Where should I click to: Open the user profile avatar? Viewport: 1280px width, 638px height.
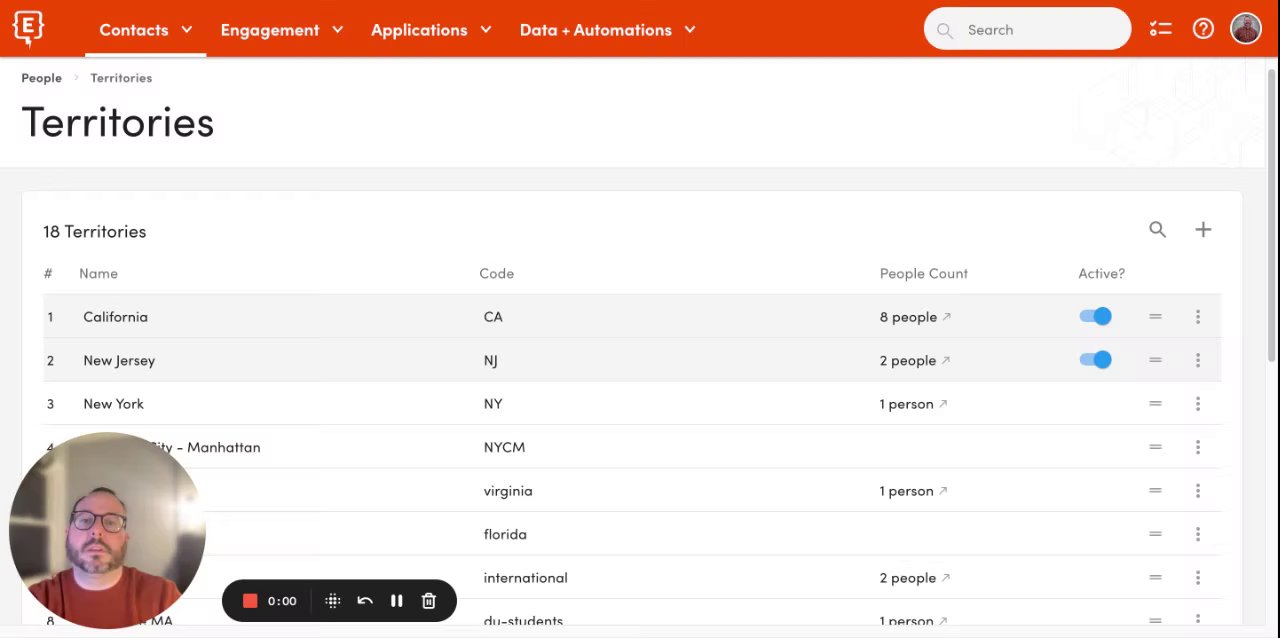(1246, 29)
